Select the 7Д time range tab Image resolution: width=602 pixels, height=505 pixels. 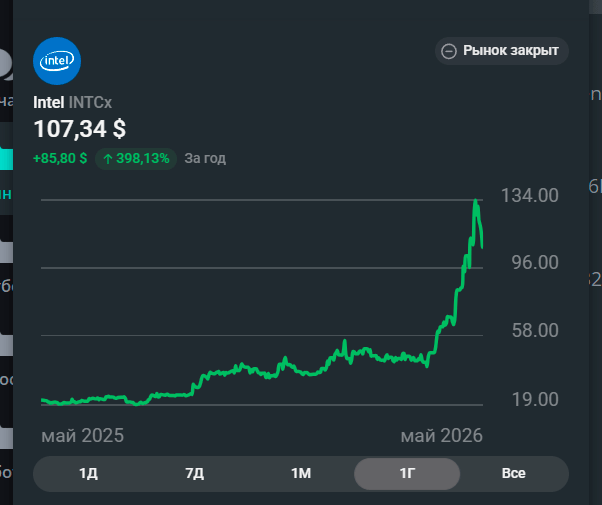click(x=195, y=473)
